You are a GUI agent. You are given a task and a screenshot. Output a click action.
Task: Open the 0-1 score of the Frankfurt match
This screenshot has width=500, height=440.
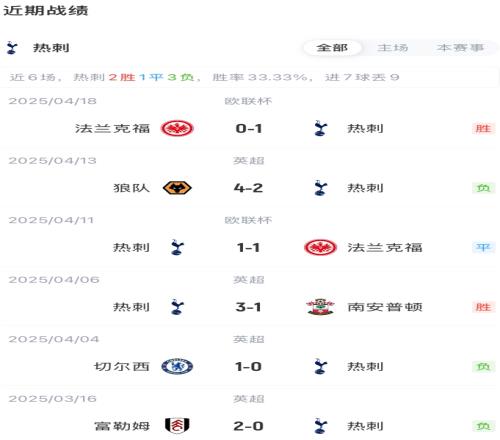click(249, 128)
